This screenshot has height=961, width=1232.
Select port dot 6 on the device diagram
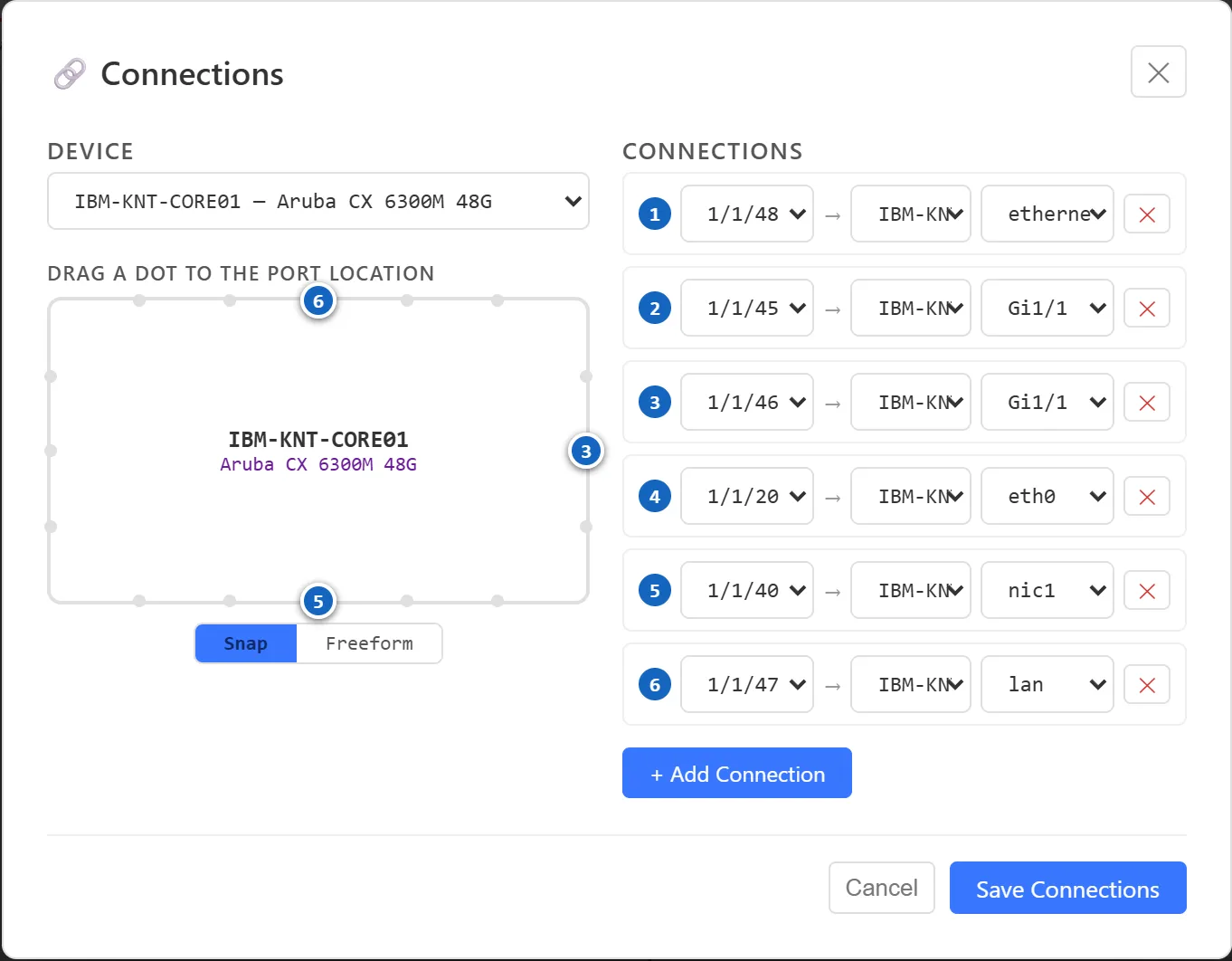tap(318, 301)
